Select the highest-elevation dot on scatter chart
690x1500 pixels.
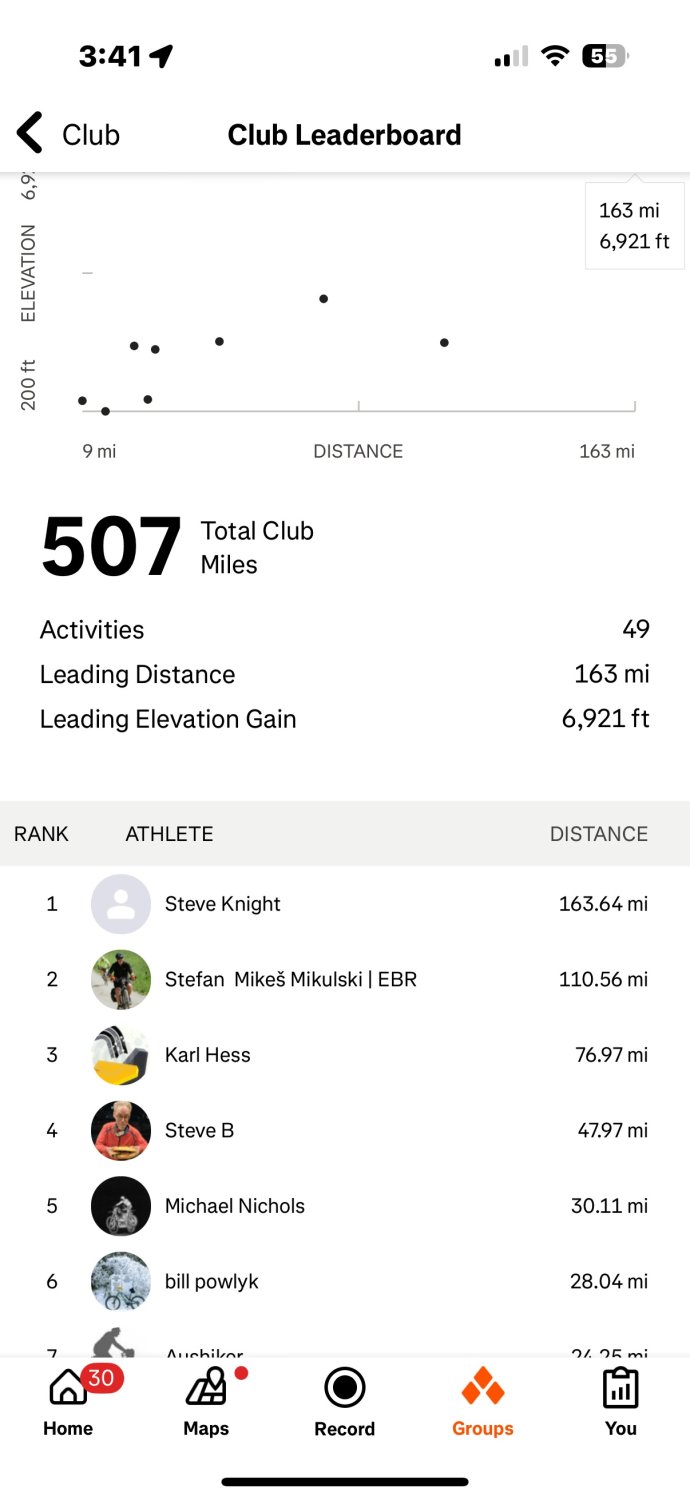click(324, 299)
